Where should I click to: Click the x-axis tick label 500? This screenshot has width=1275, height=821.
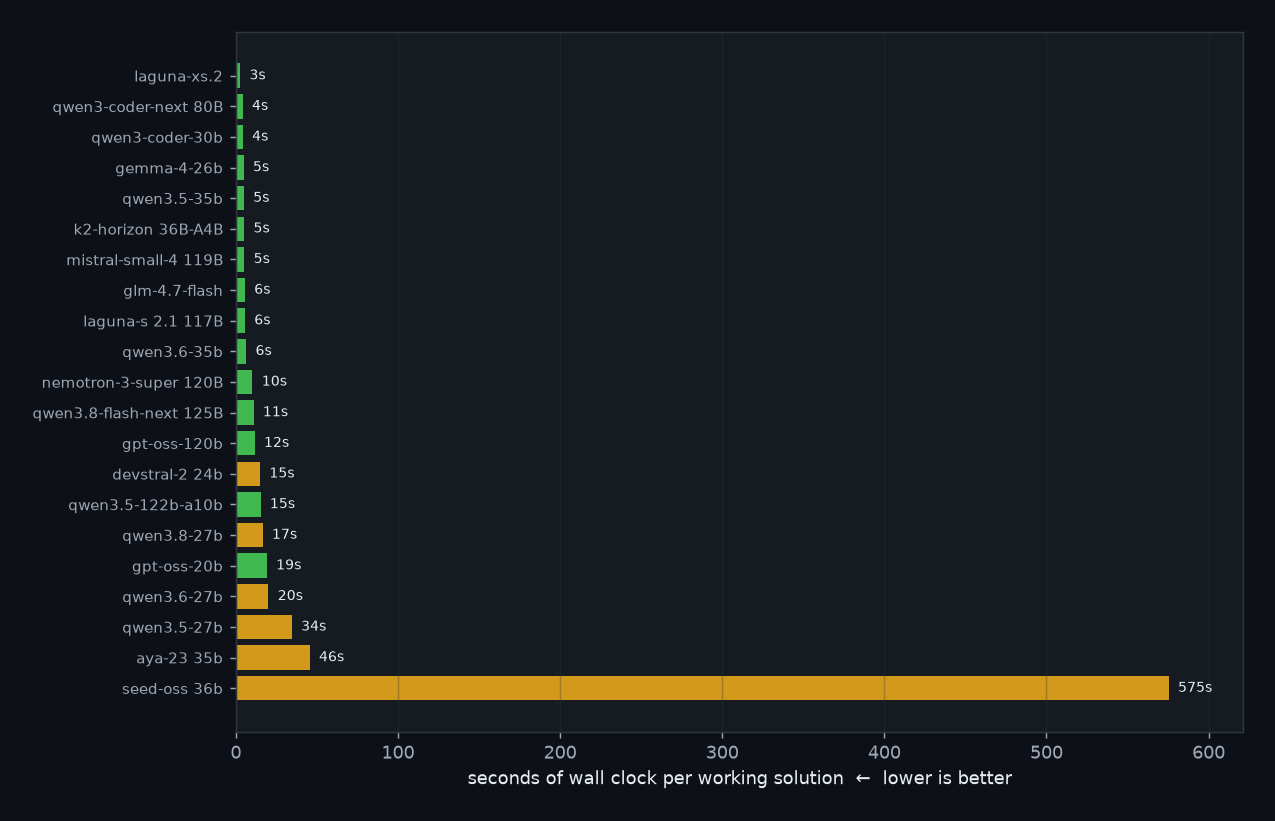[1046, 751]
